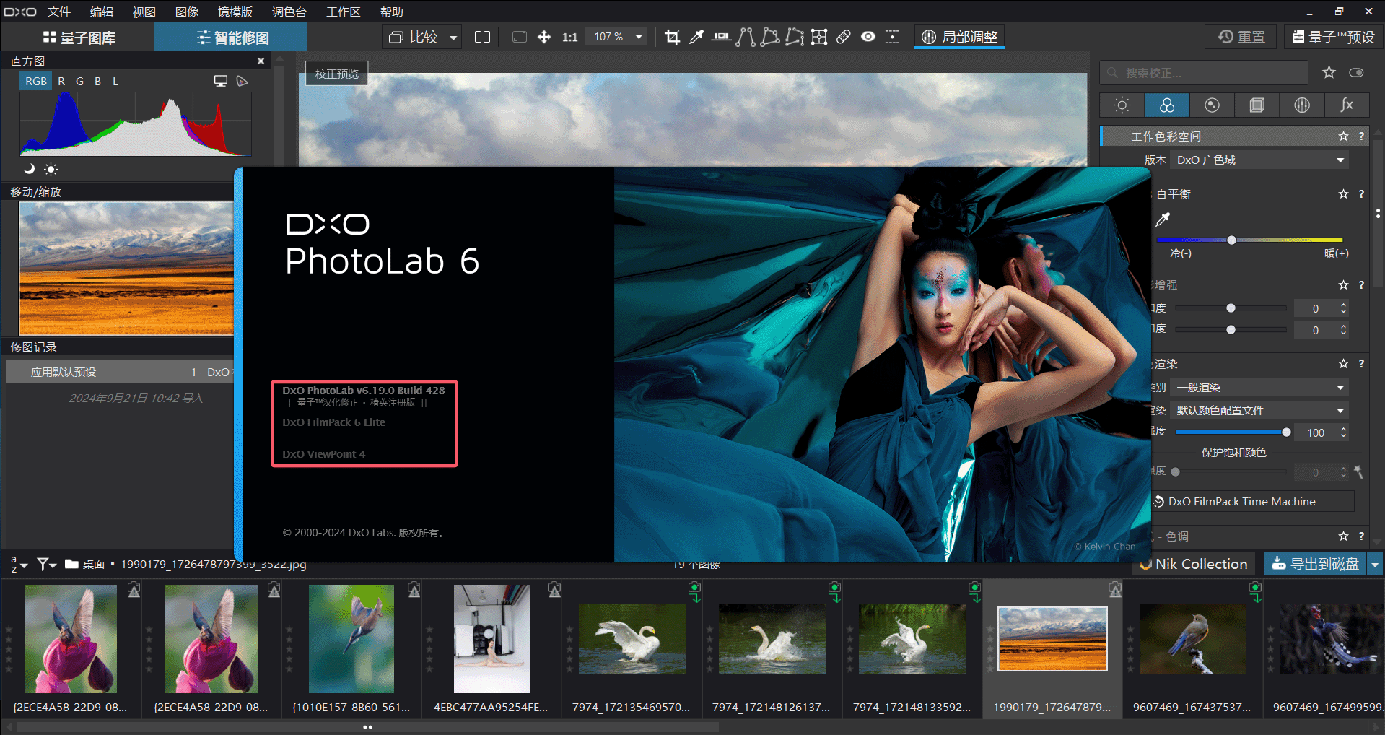This screenshot has height=735, width=1385.
Task: Switch to fullscreen viewer mode
Action: pos(482,37)
